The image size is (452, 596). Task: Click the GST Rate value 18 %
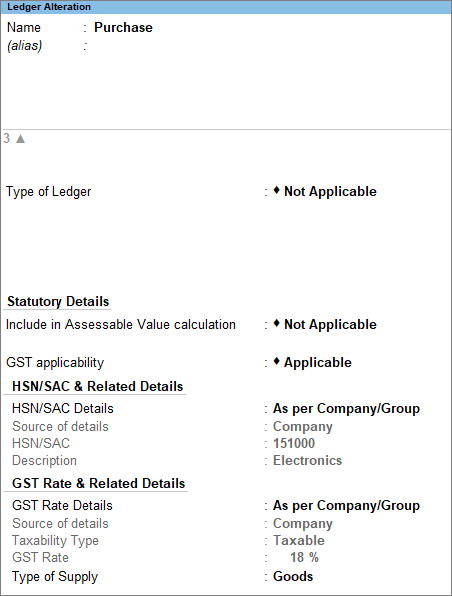[304, 557]
